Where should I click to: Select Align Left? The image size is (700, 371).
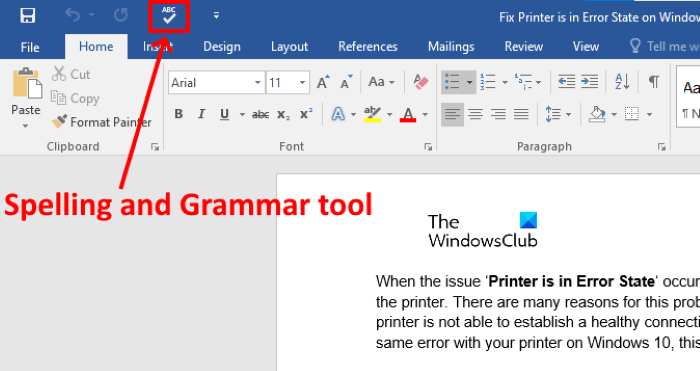point(452,114)
